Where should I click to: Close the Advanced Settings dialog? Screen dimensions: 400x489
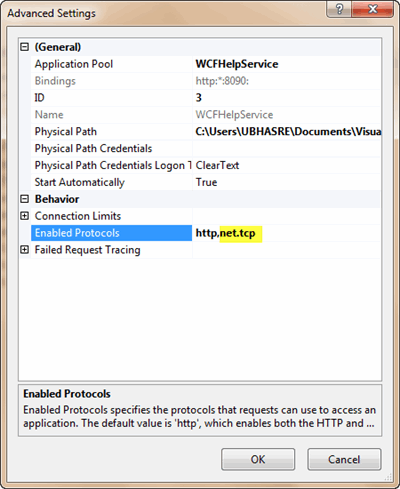point(373,9)
